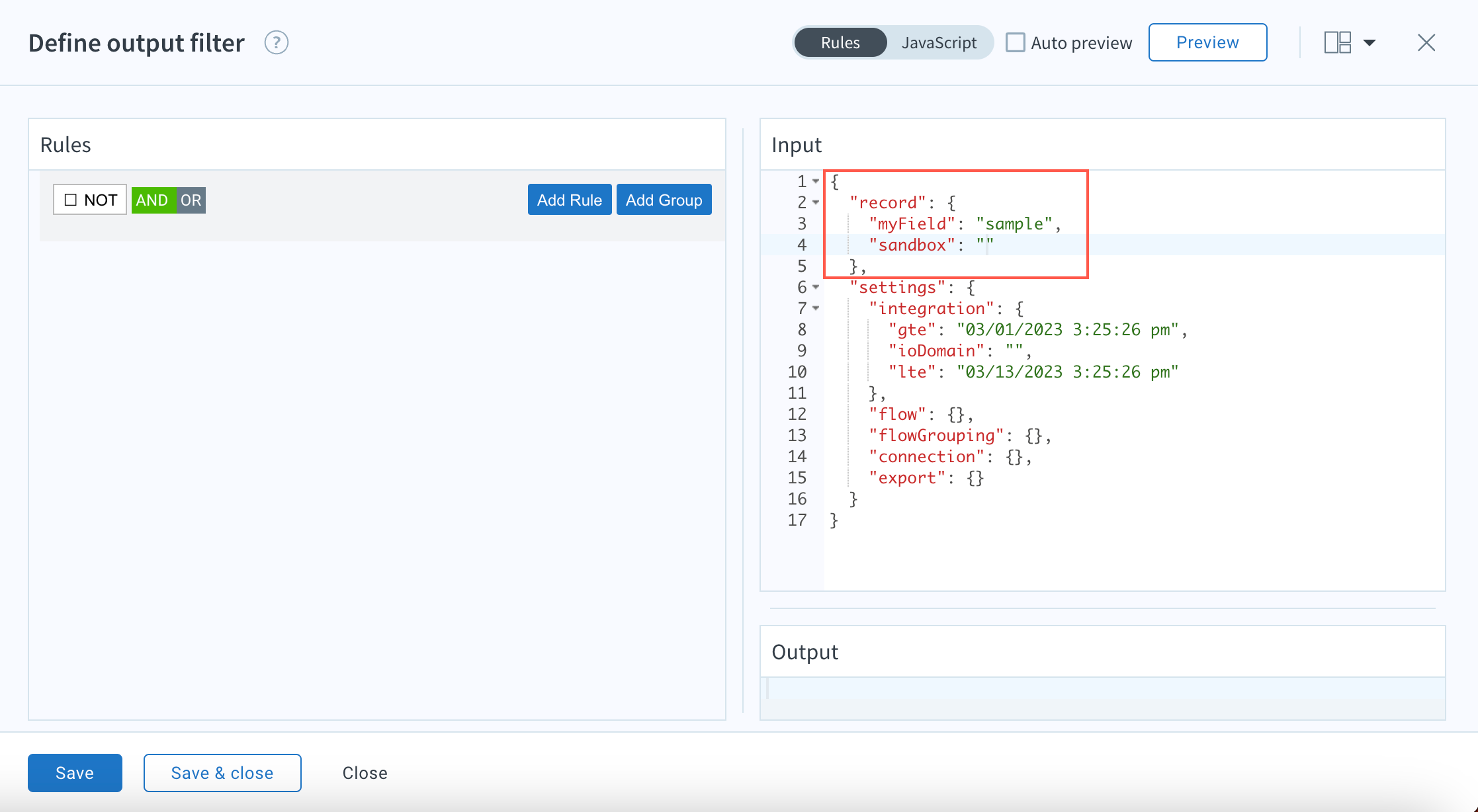
Task: Click the "export" key on line 15
Action: coord(907,477)
